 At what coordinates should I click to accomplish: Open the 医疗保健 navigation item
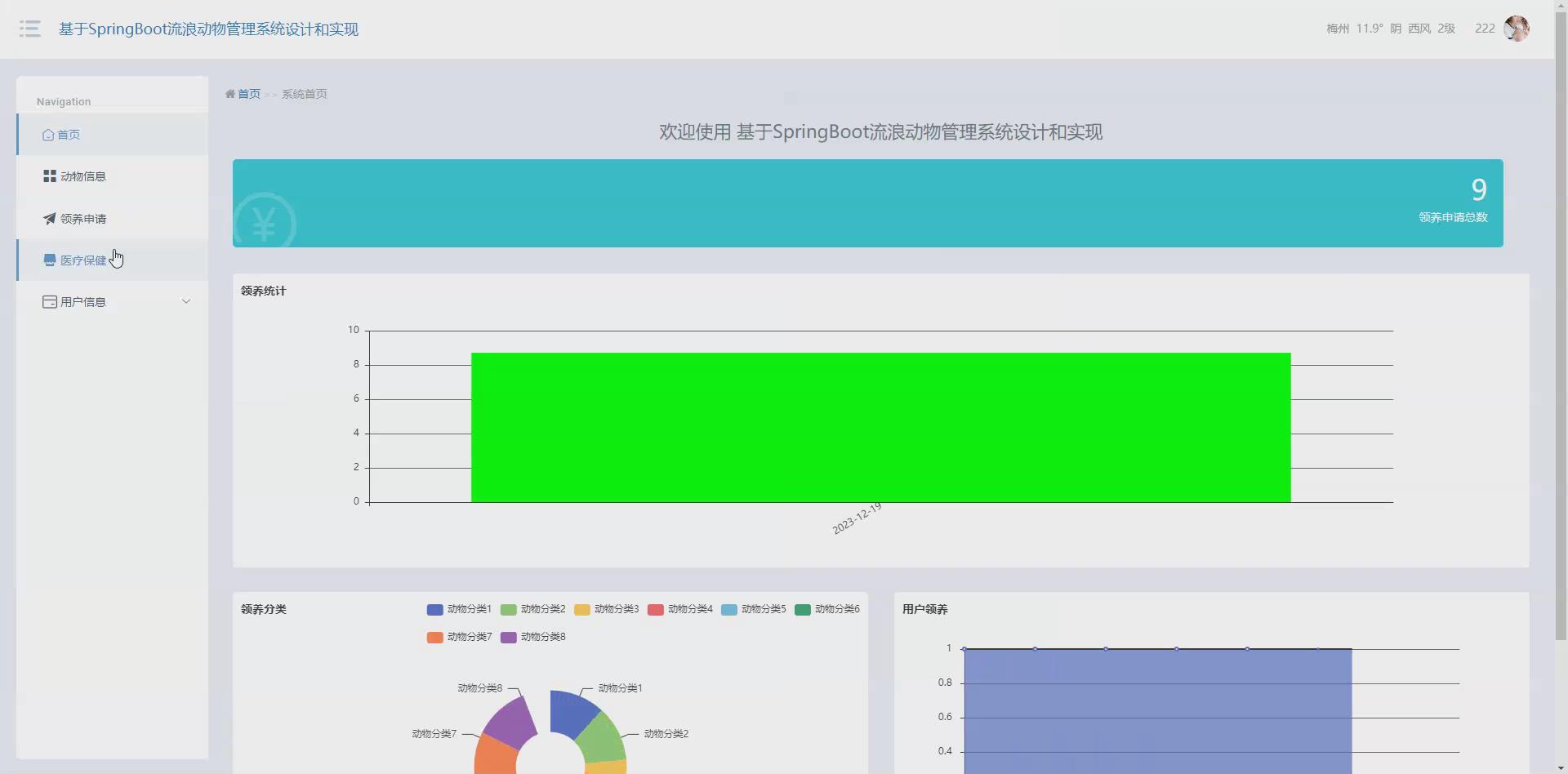pos(113,260)
